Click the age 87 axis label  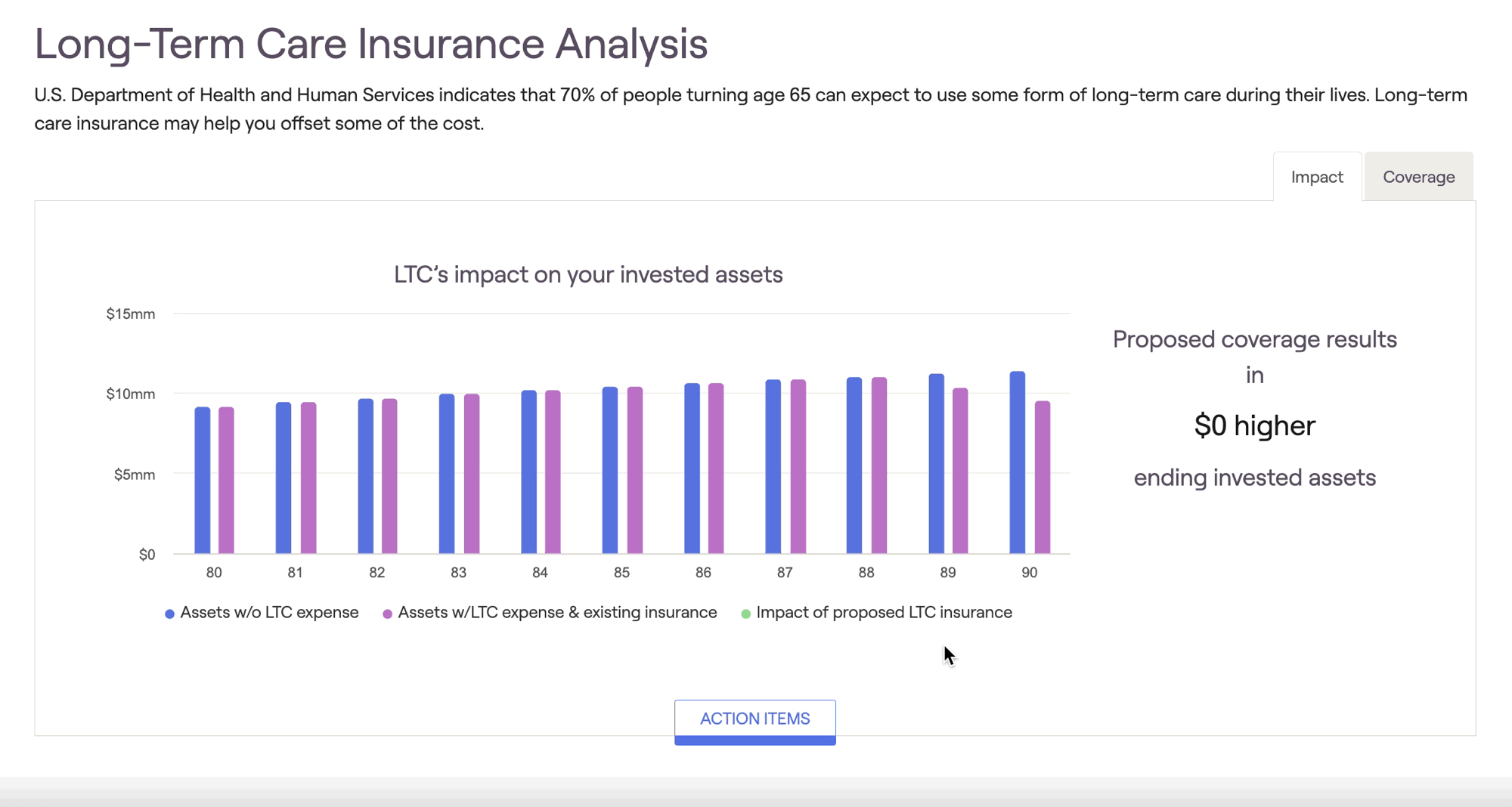(785, 573)
